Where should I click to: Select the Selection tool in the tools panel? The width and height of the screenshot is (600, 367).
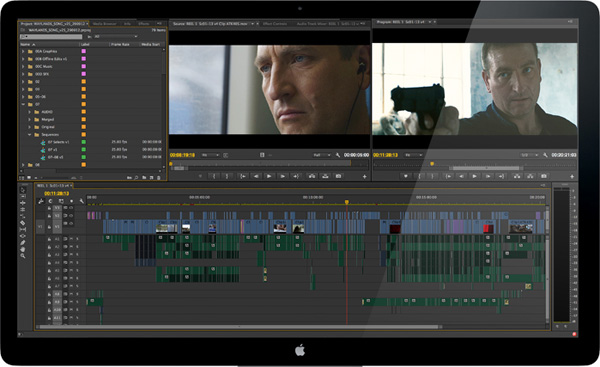pos(23,190)
